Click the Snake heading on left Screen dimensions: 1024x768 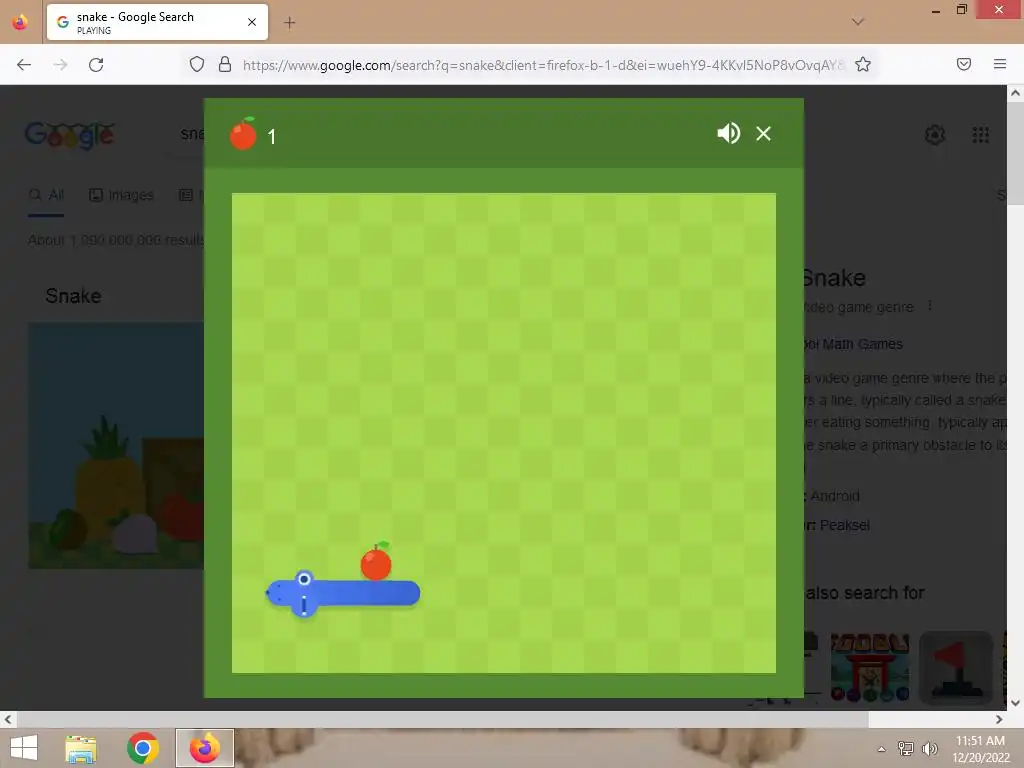click(73, 296)
